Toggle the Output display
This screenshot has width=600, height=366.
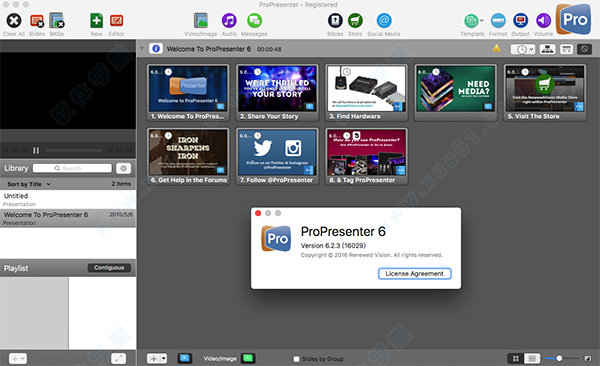[520, 21]
